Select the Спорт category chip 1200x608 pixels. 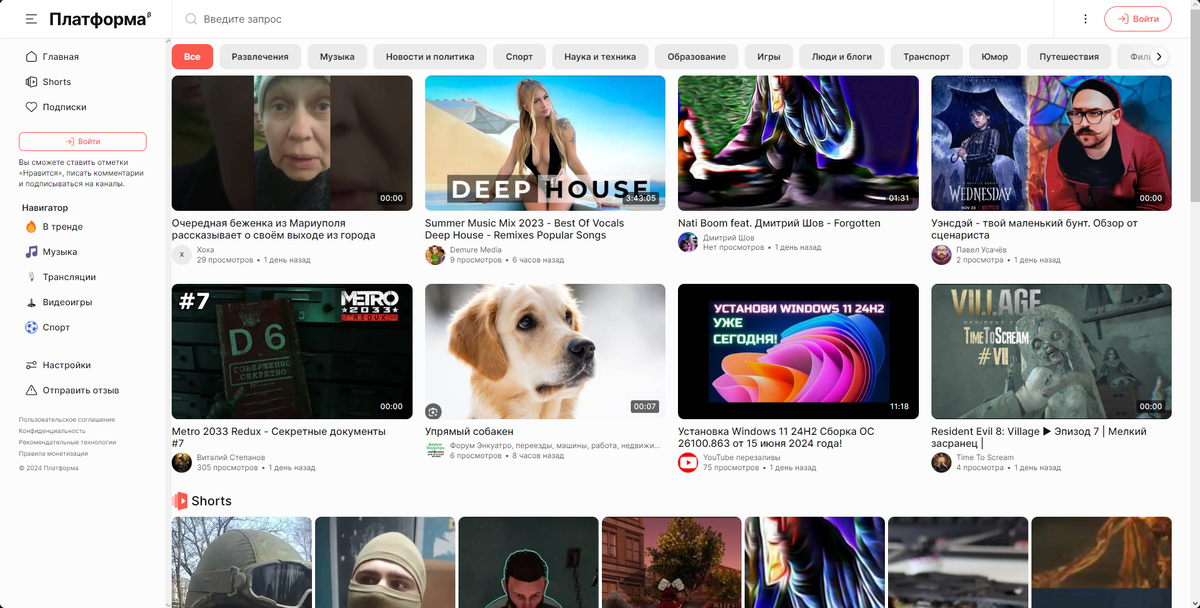point(519,57)
